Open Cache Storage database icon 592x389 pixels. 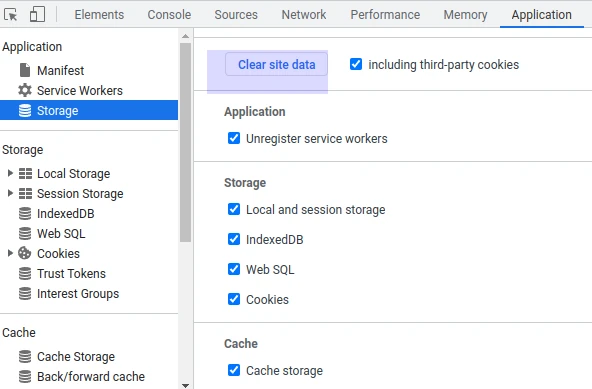[25, 357]
